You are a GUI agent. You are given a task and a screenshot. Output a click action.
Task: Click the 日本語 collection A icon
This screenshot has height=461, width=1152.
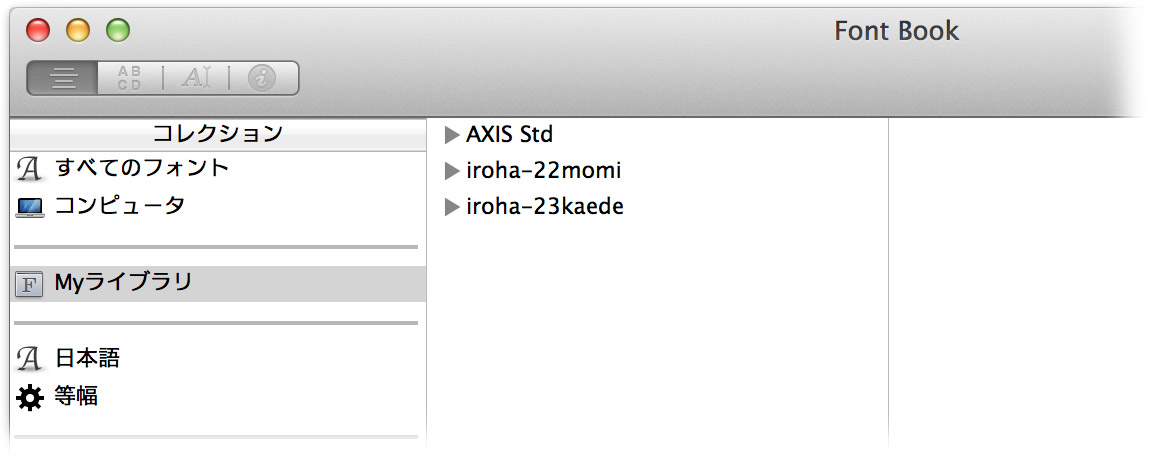coord(29,360)
